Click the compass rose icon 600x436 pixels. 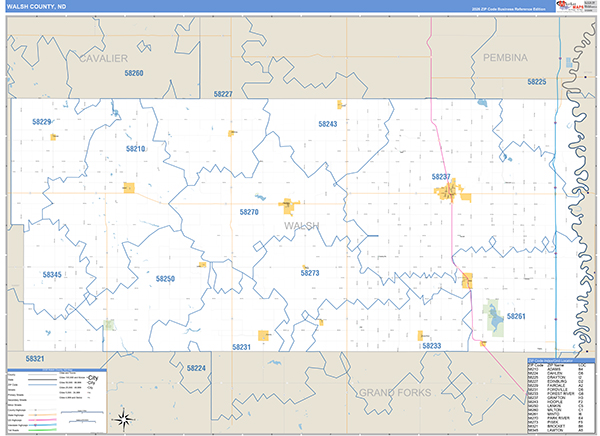[x=122, y=417]
